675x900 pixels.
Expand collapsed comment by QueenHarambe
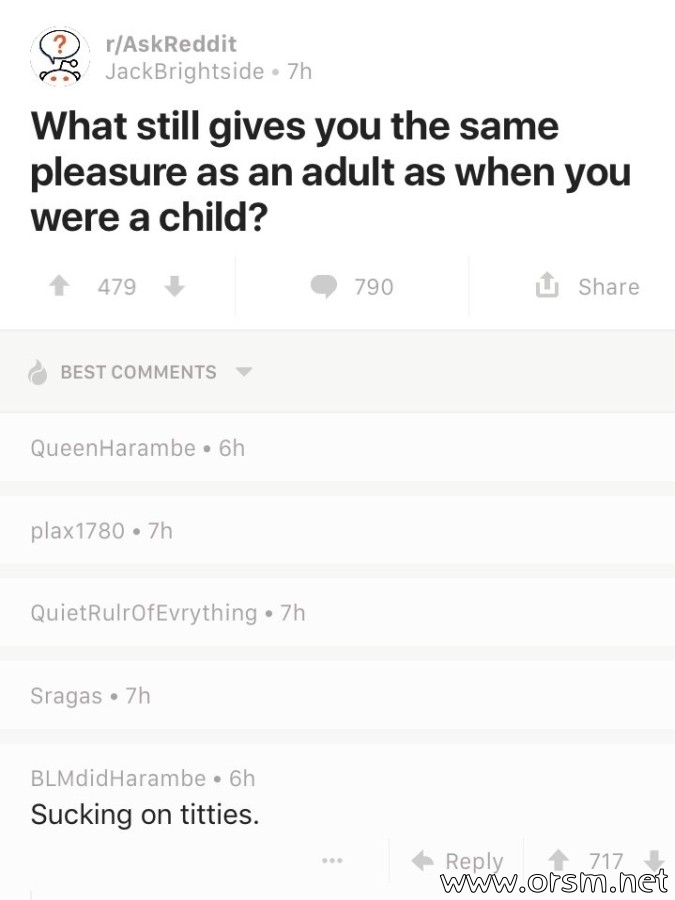click(x=338, y=448)
